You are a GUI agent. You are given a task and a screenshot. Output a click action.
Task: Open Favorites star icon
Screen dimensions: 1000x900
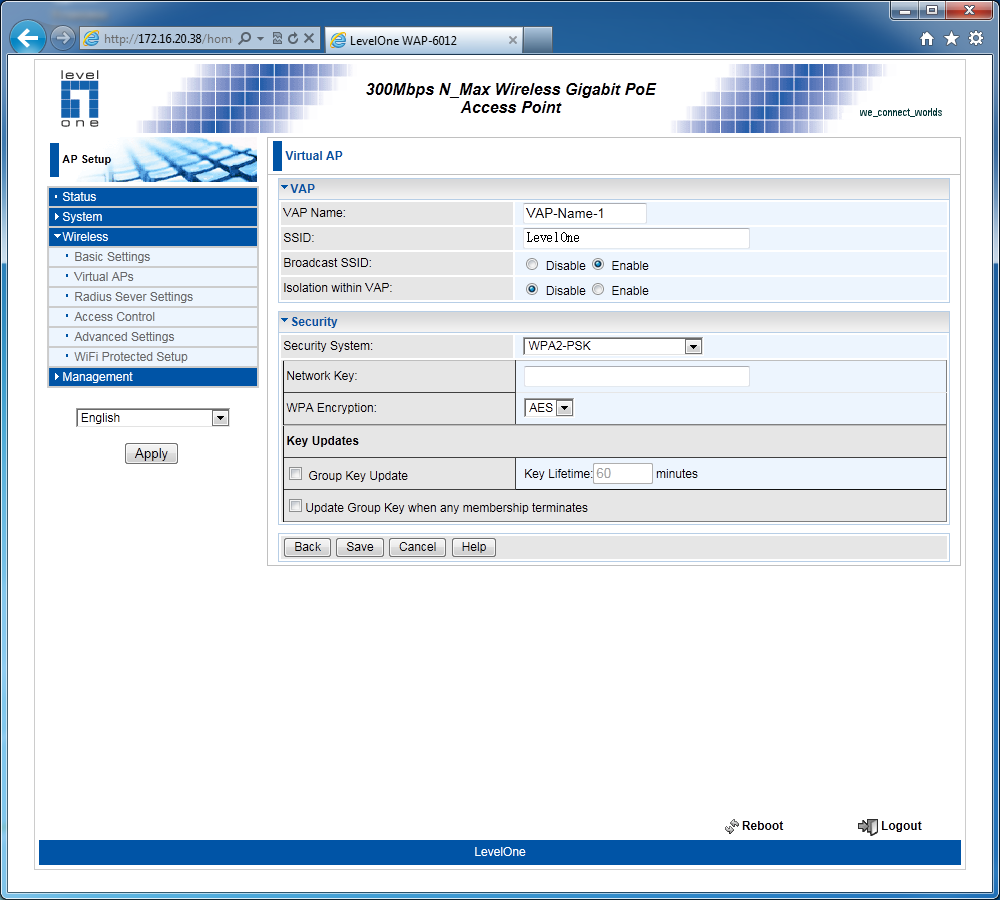(x=951, y=39)
